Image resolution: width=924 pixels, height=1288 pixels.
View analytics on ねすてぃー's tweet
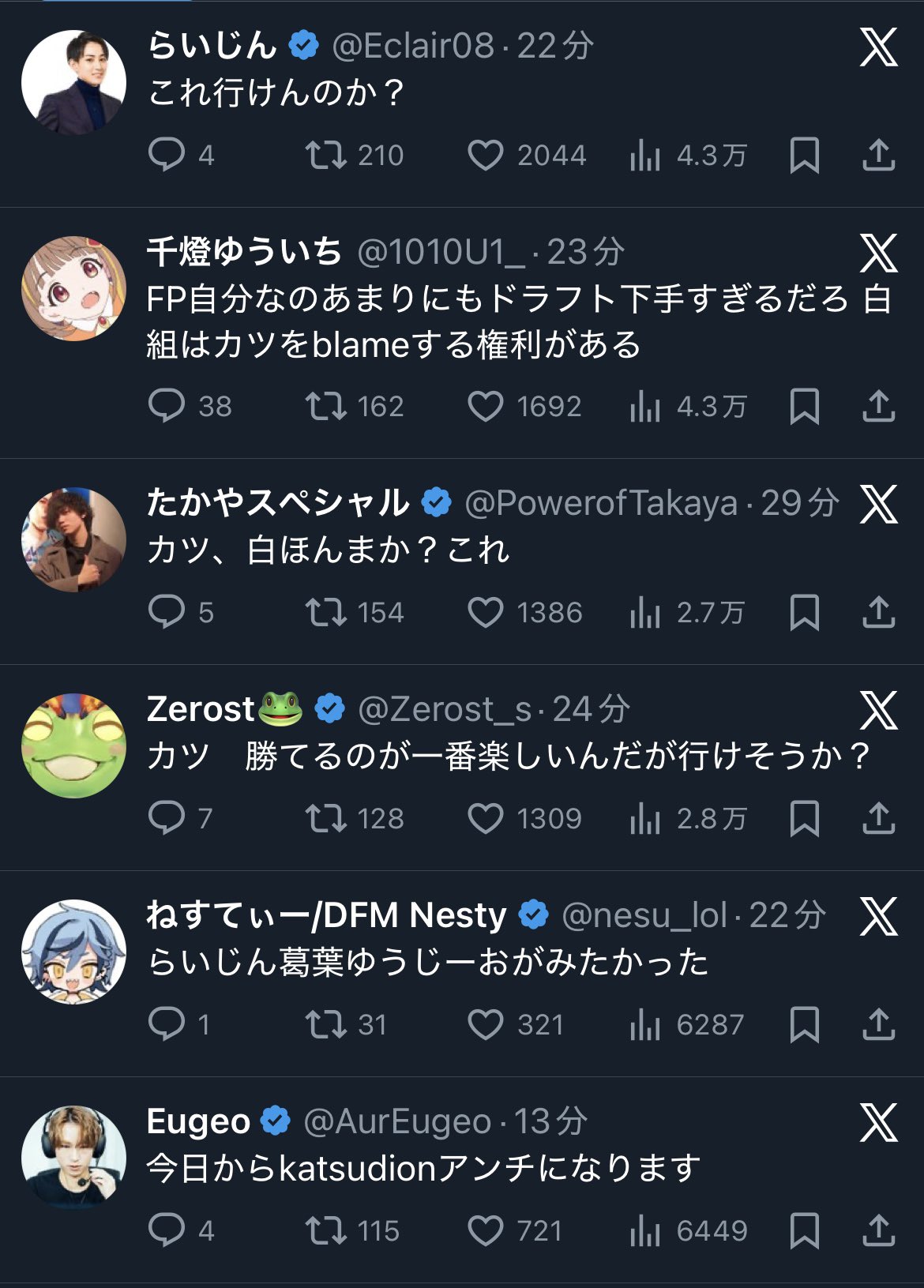pos(645,1025)
